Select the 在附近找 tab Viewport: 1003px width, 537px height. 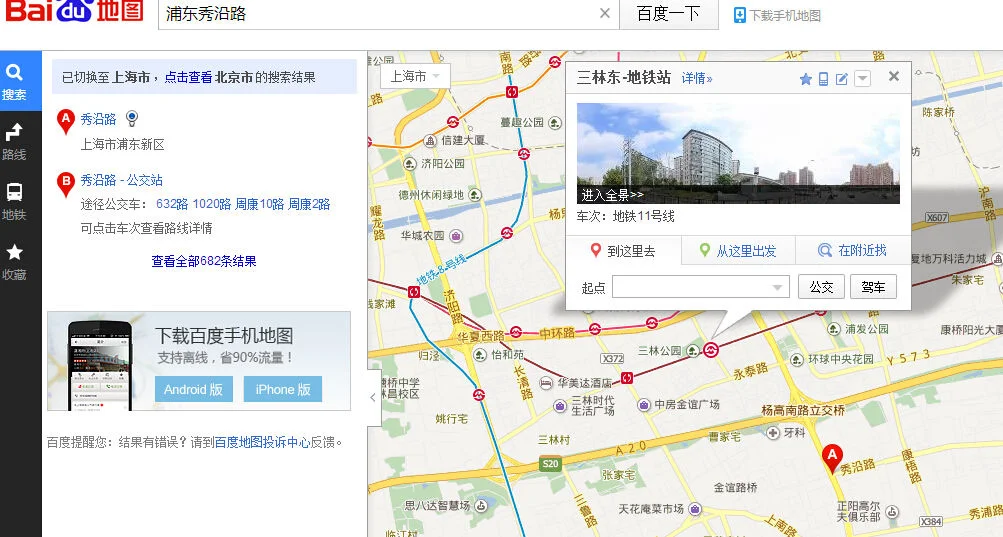pos(853,251)
